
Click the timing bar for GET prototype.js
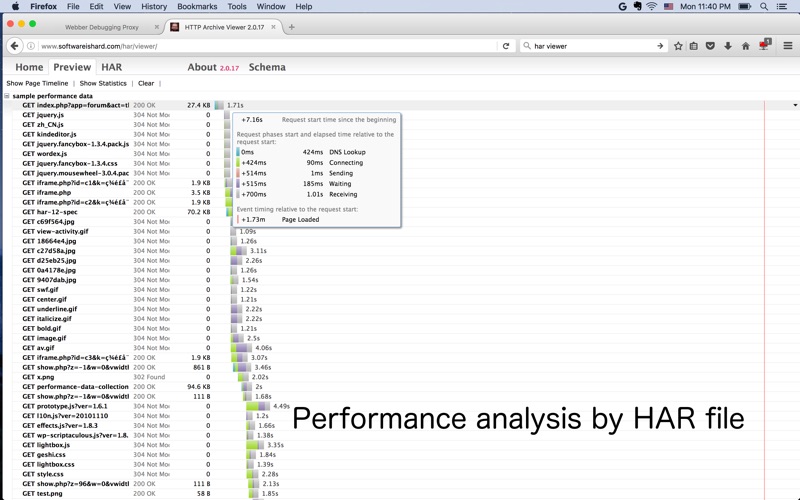coord(258,406)
